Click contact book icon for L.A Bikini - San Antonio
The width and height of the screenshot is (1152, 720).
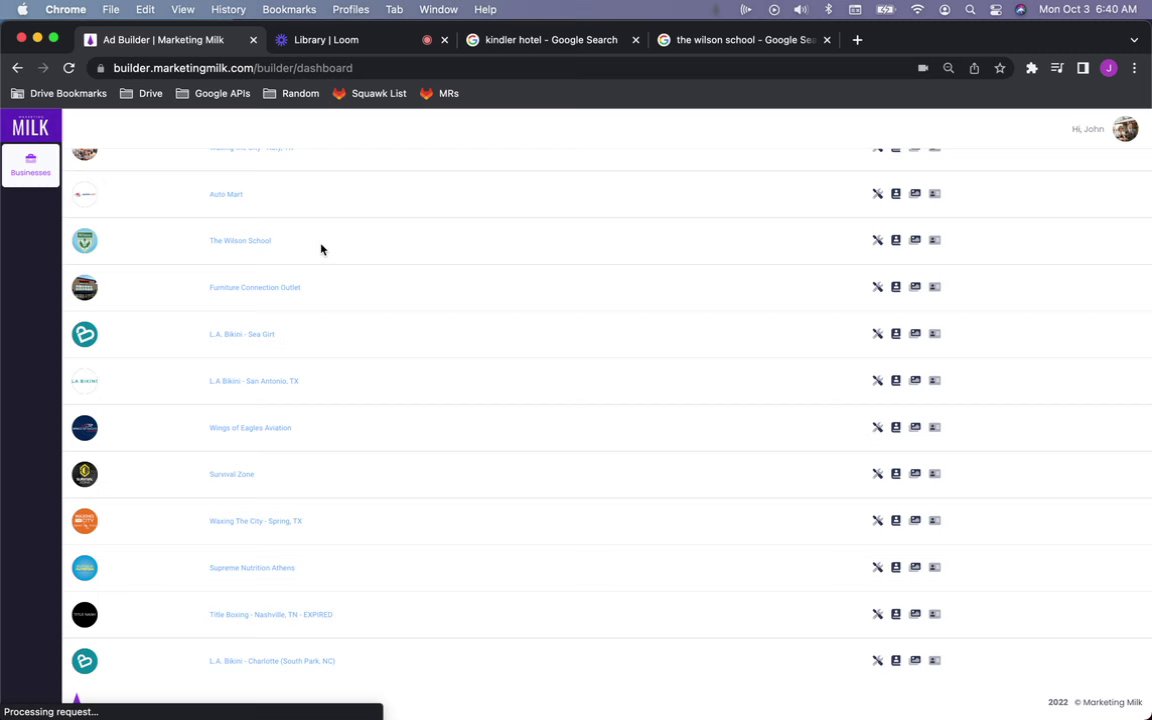[896, 381]
